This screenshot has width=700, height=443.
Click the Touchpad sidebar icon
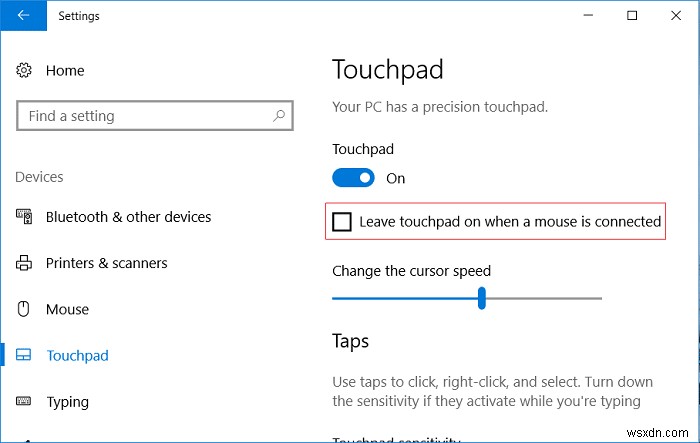tap(25, 355)
